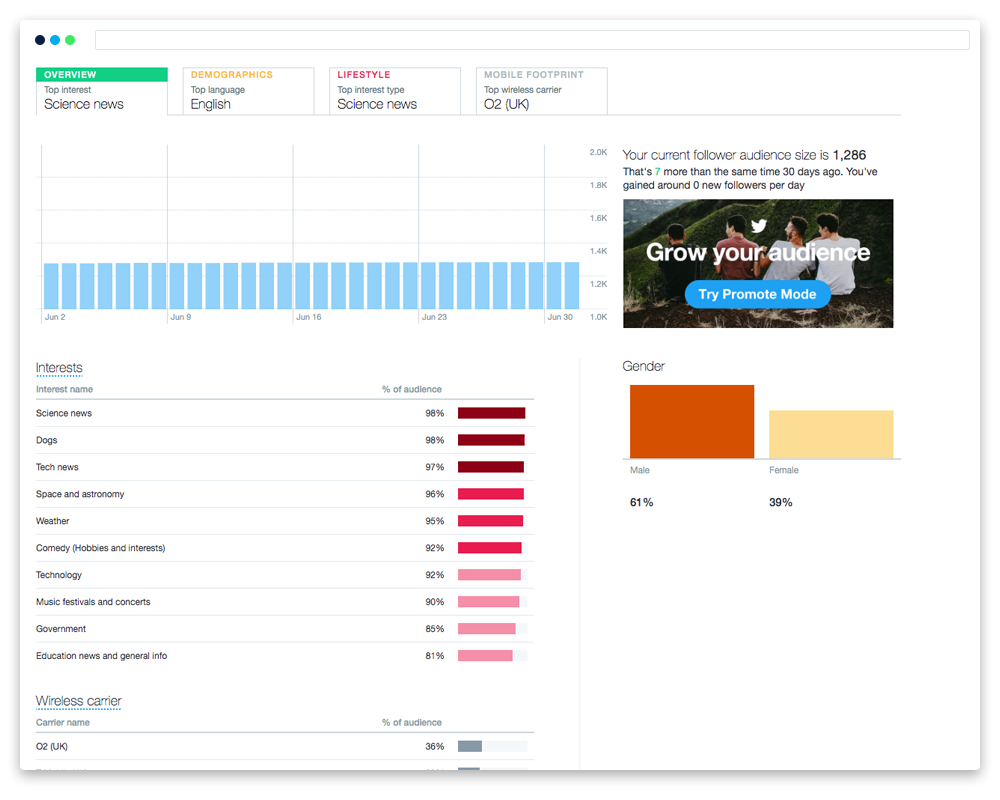Click the Try Promote Mode button
This screenshot has width=1000, height=800.
(x=757, y=294)
